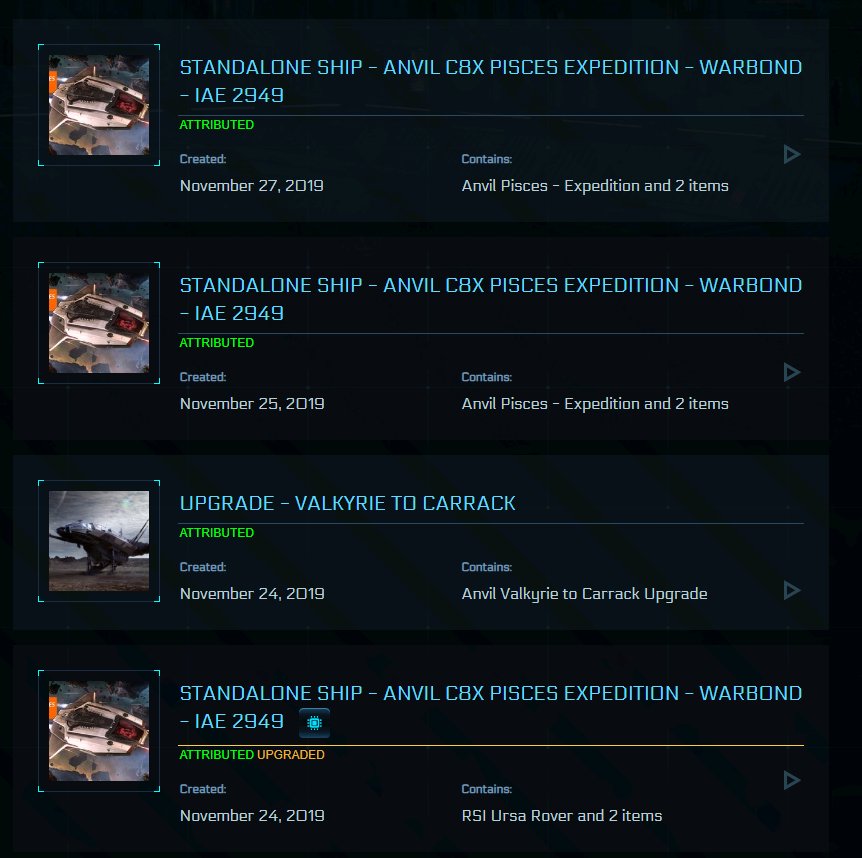Click 'RSI Ursa Rover and 2 items' text
Viewport: 862px width, 858px height.
(x=562, y=816)
